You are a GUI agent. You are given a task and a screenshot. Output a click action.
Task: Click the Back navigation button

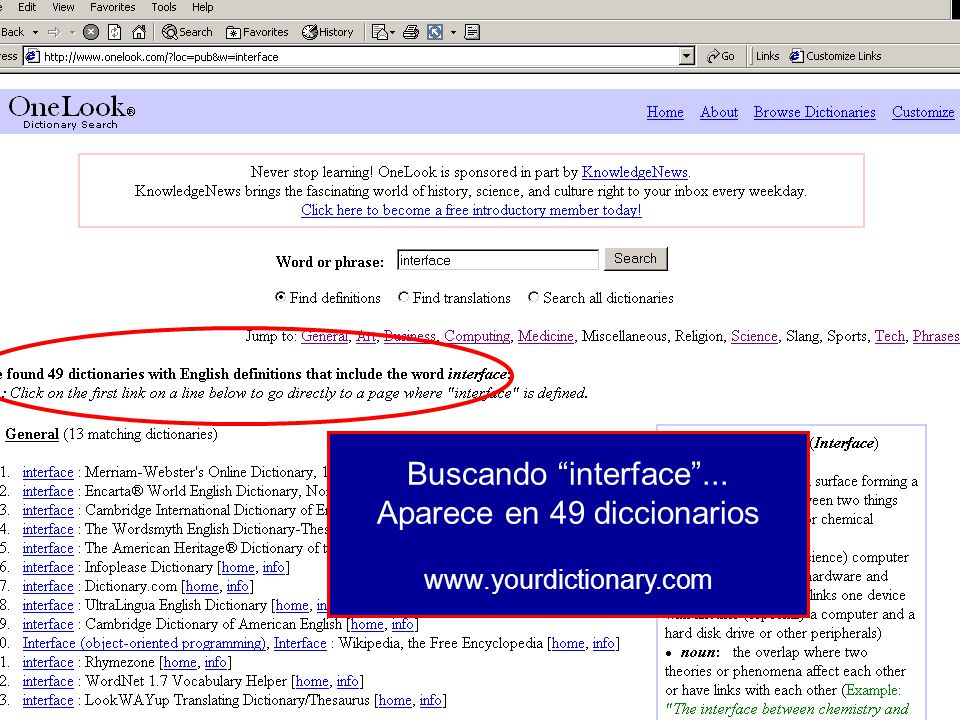pos(12,32)
